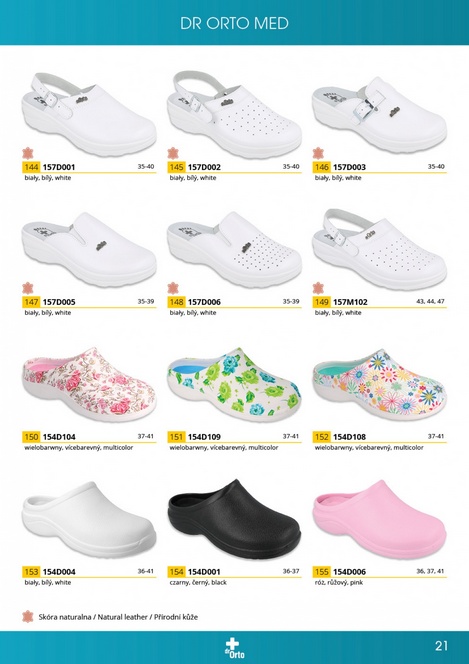This screenshot has height=664, width=469.
Task: Click page number 21 in footer
Action: (441, 646)
